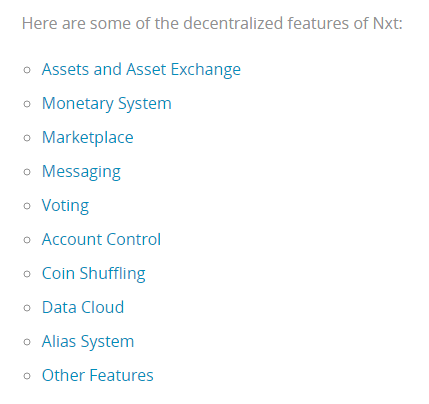This screenshot has width=429, height=404.
Task: Click the bullet next to Alias System
Action: pos(27,342)
